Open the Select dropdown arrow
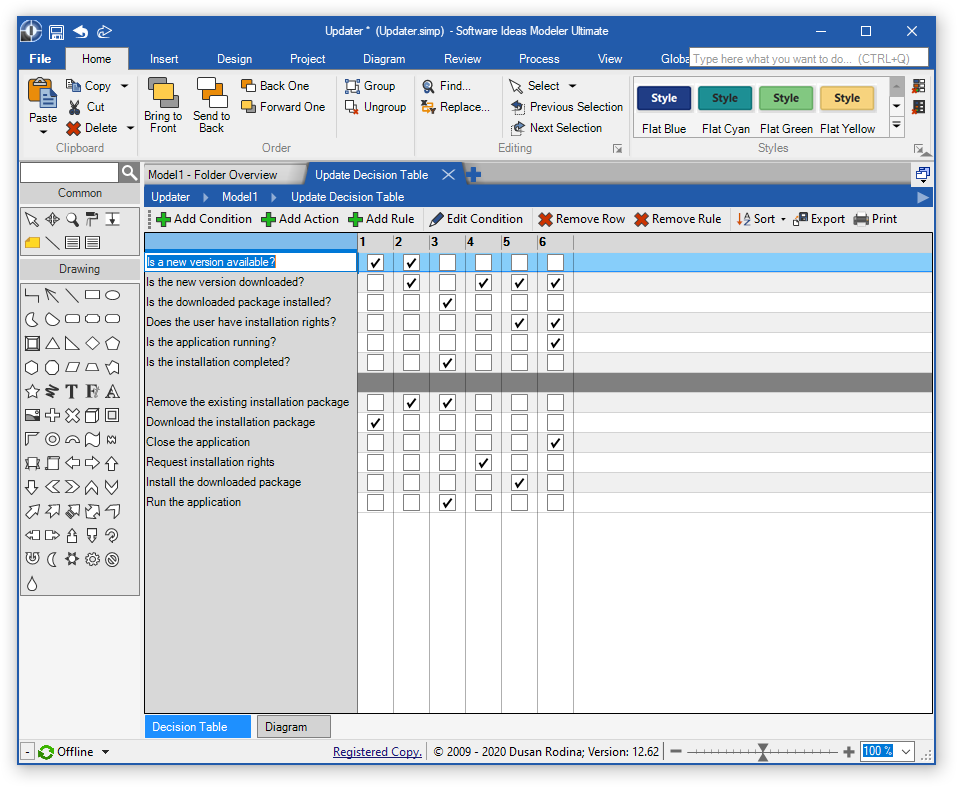 coord(572,86)
